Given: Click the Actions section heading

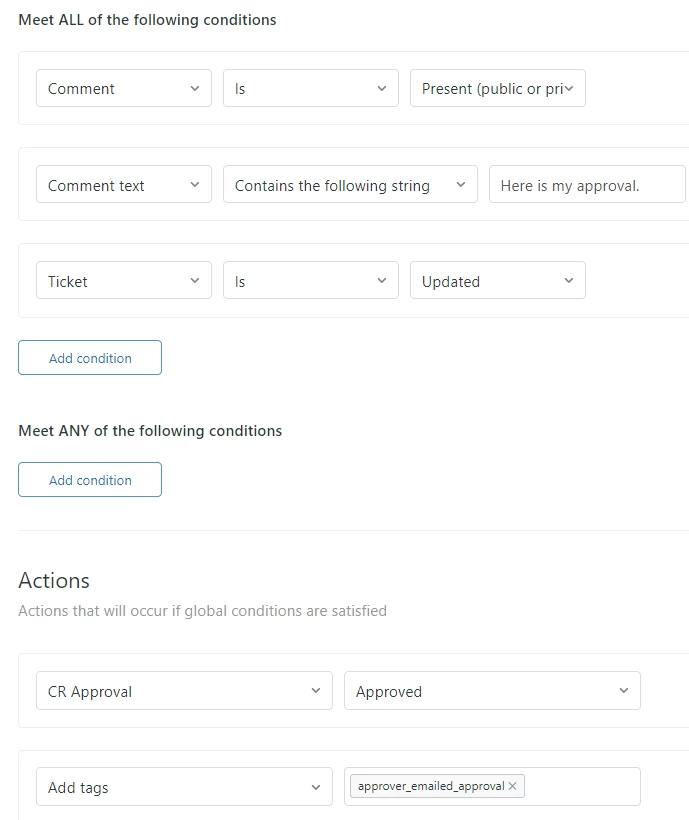Looking at the screenshot, I should pos(54,581).
